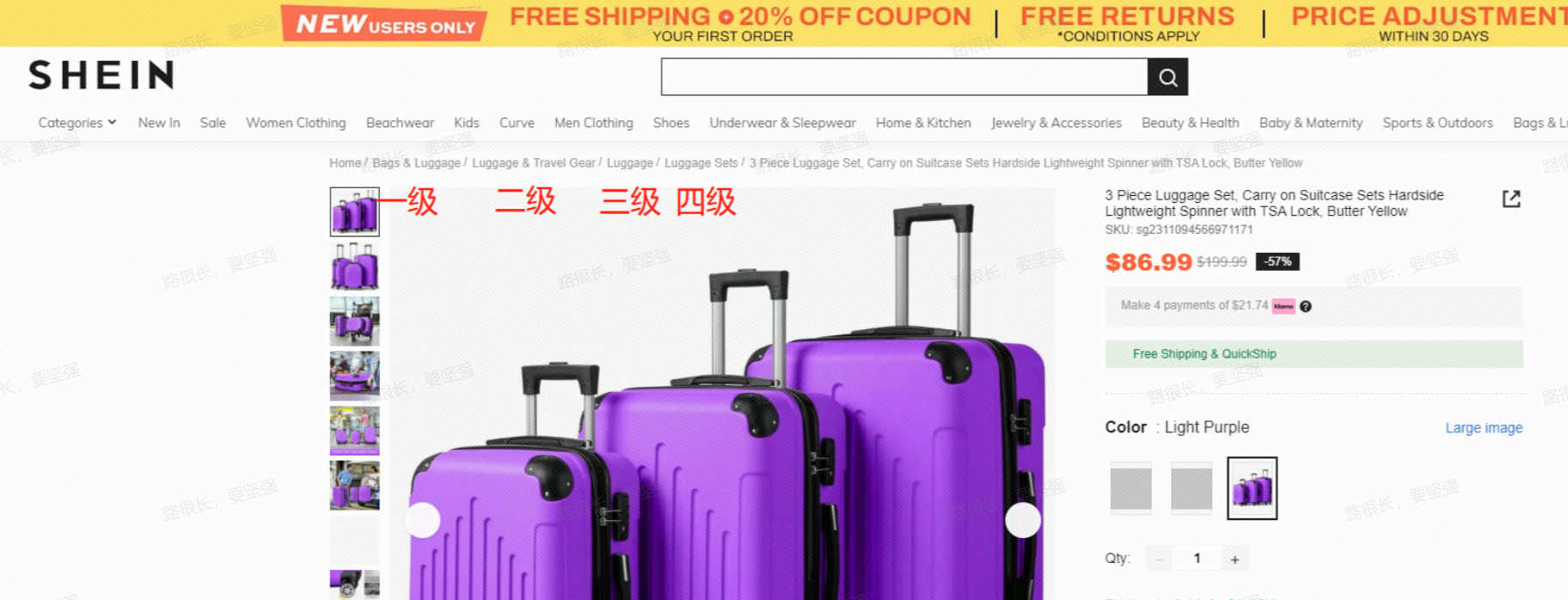Expand the Categories dropdown

pyautogui.click(x=77, y=123)
